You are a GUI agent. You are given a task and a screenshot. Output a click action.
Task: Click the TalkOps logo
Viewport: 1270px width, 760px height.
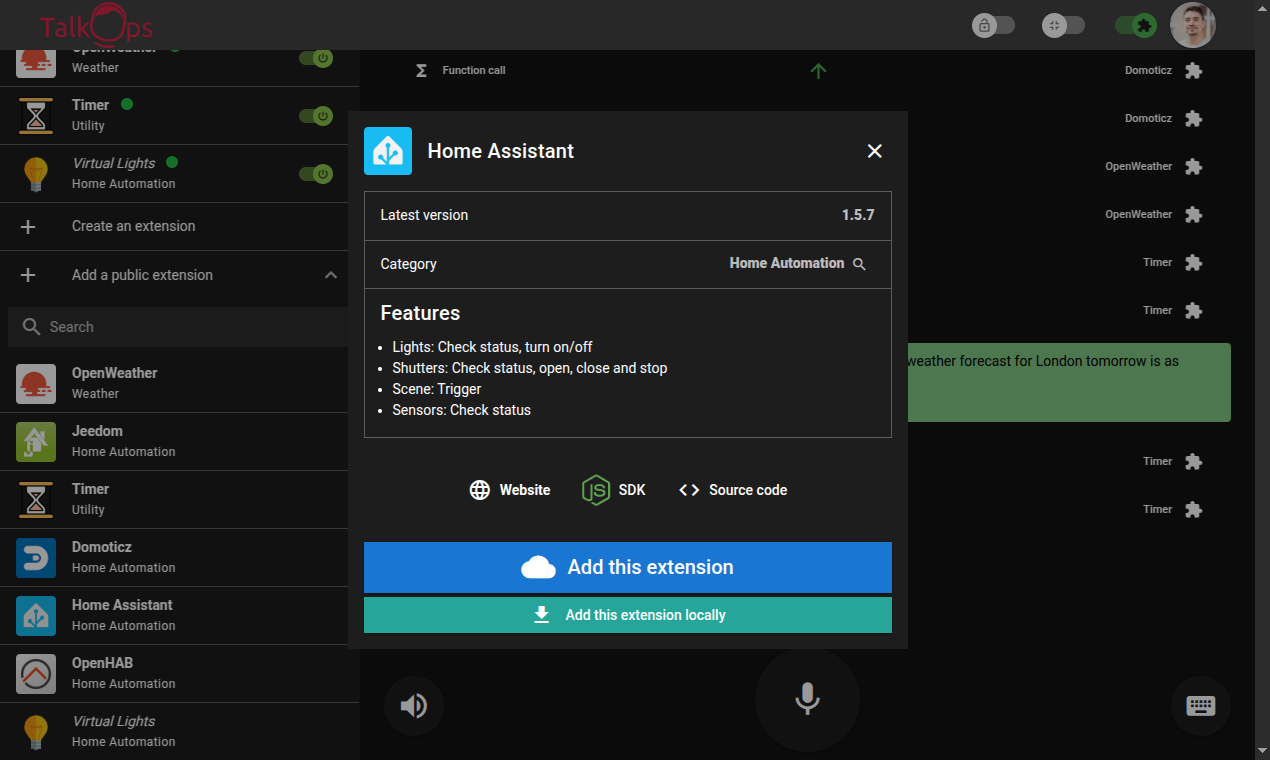(x=96, y=24)
